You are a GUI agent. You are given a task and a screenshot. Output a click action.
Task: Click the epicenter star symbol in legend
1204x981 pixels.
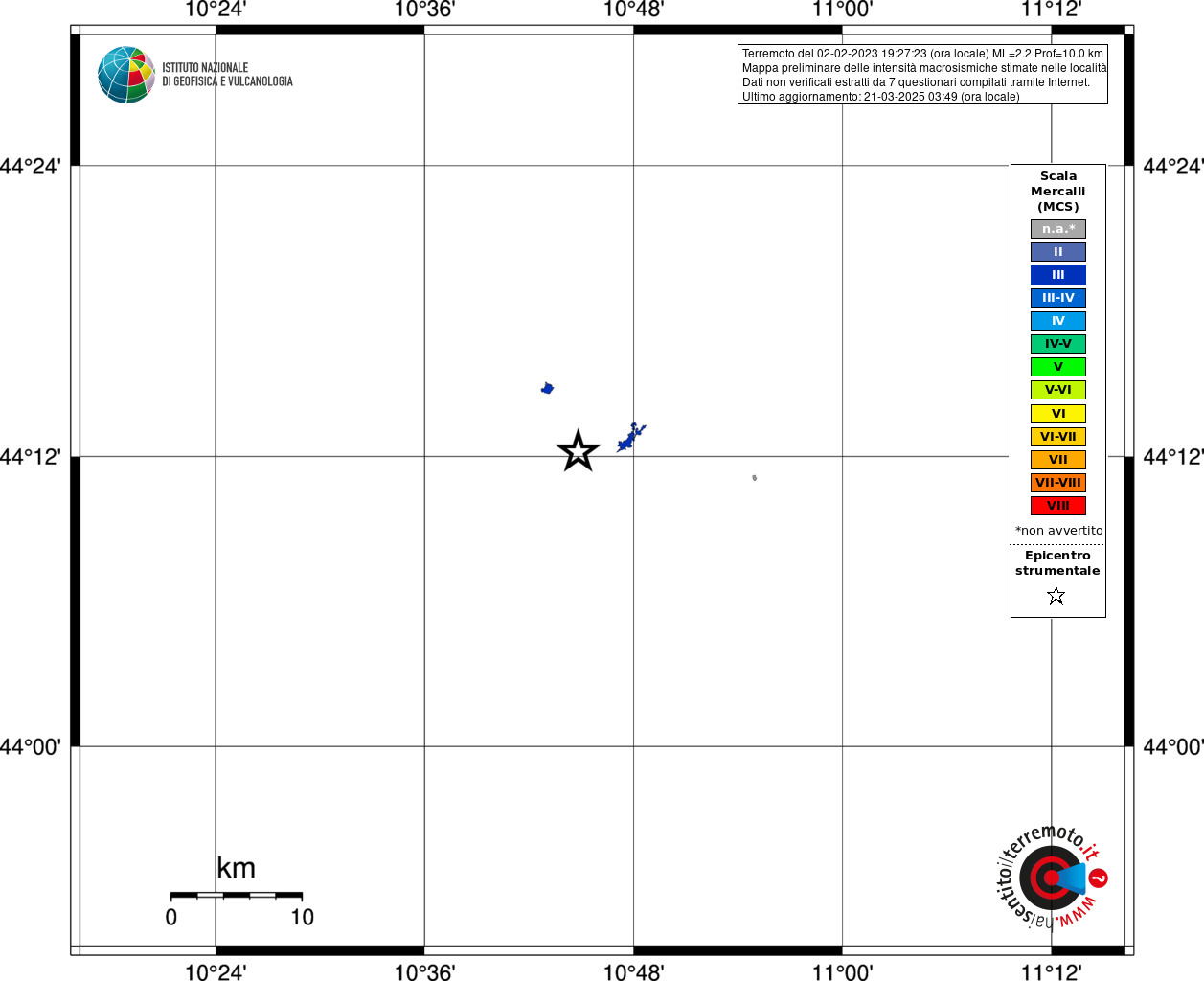1056,596
